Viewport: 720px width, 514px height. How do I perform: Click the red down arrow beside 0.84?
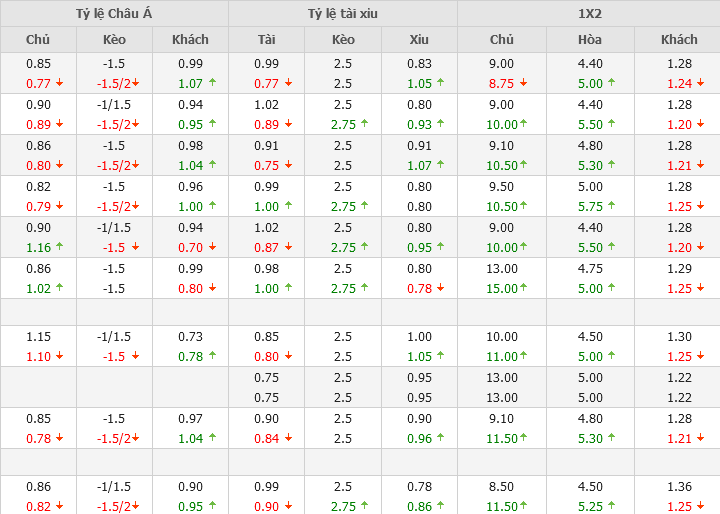point(288,439)
